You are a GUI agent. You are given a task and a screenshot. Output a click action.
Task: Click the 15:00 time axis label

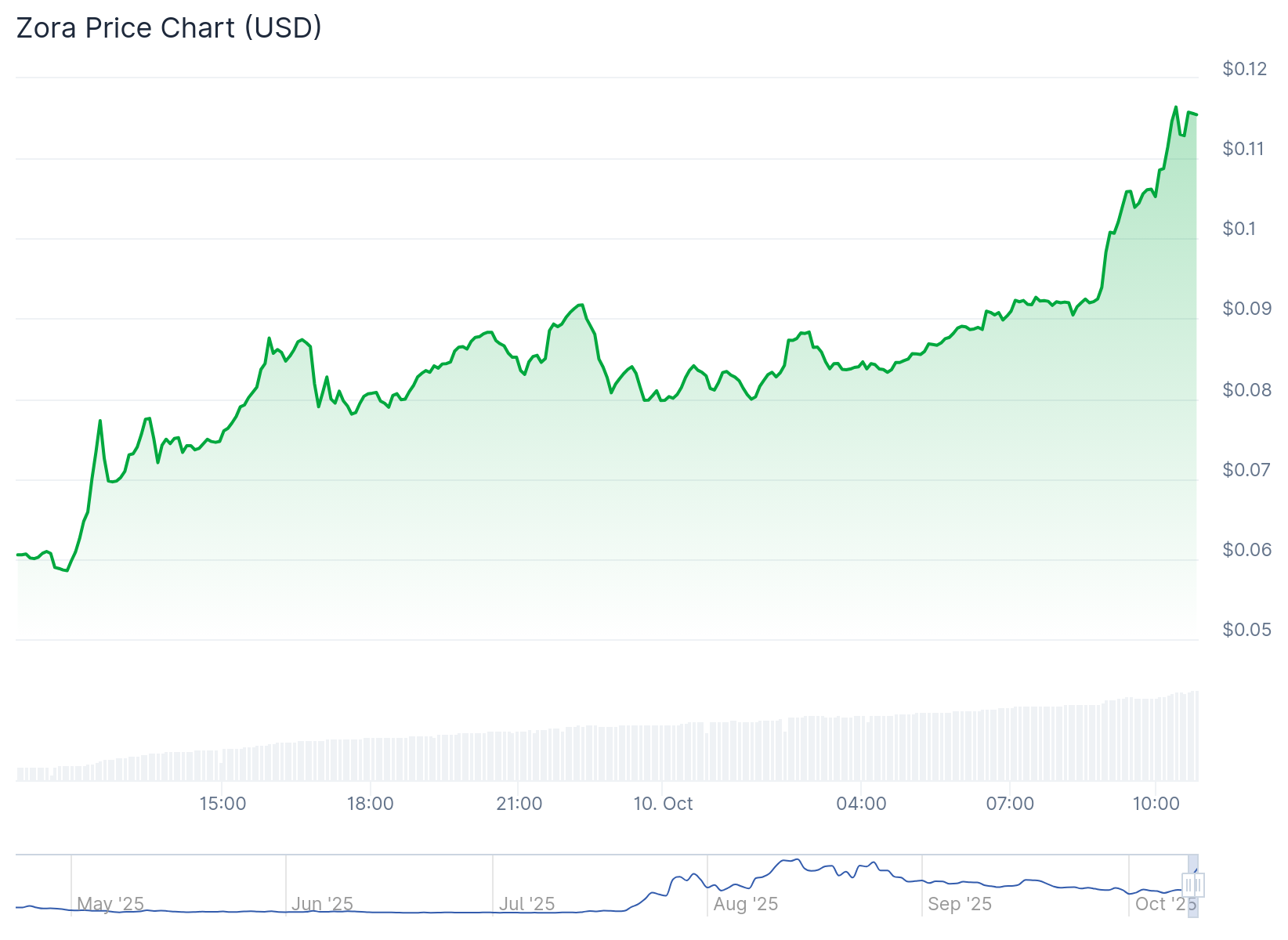pos(223,804)
